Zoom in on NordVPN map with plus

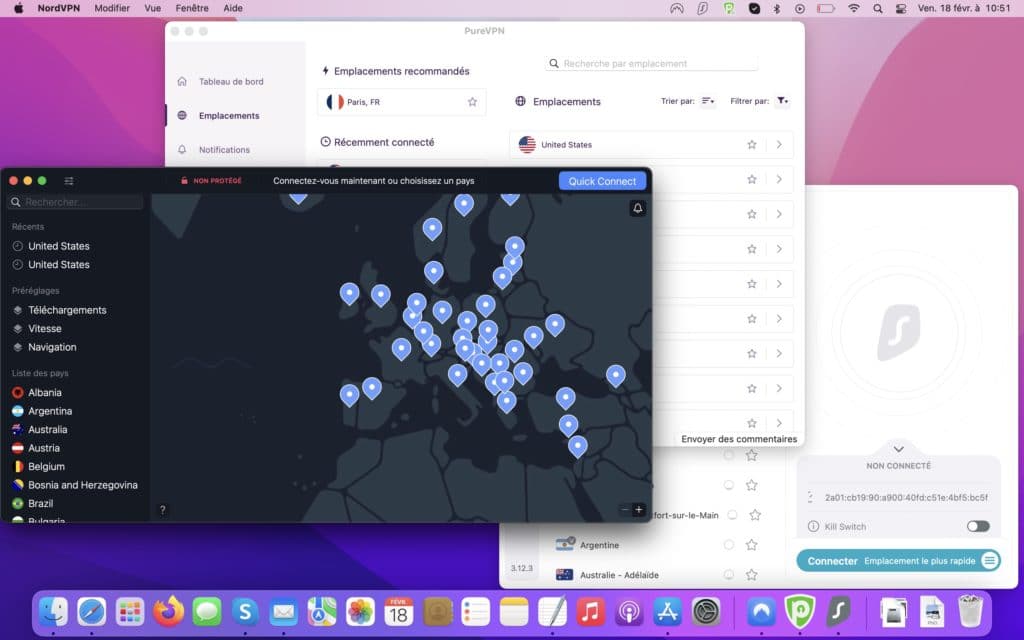pos(639,509)
